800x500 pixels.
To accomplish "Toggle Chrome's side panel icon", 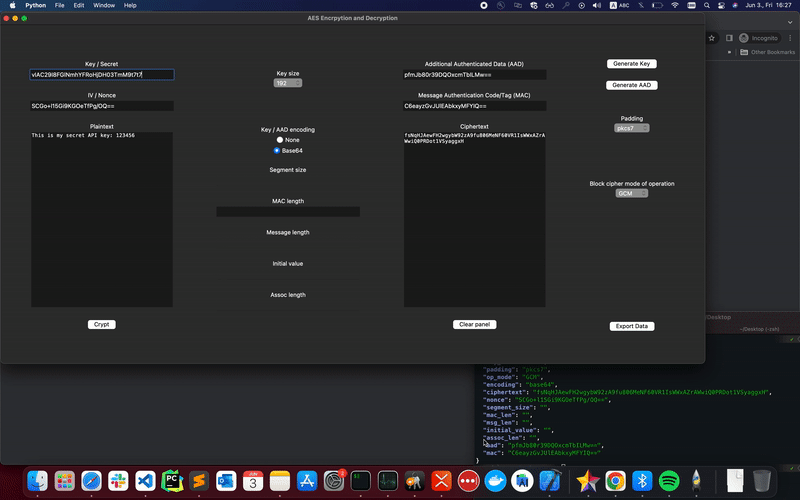I will click(729, 38).
